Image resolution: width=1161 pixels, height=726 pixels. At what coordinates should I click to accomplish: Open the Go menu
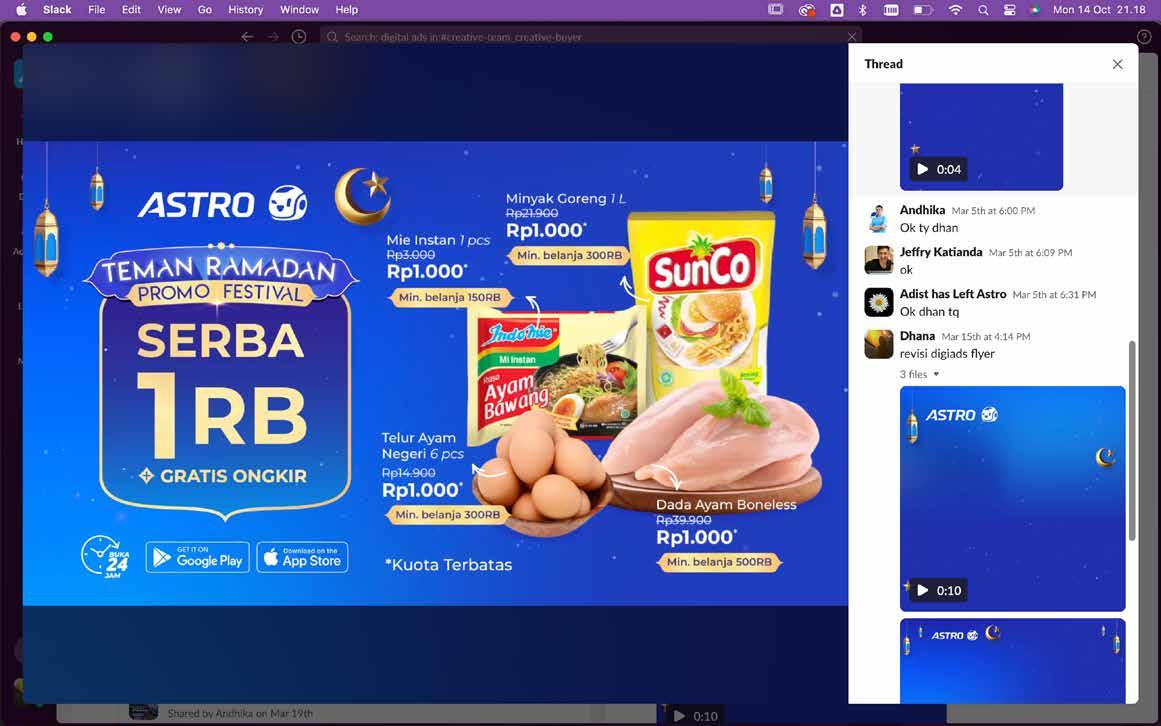click(204, 10)
